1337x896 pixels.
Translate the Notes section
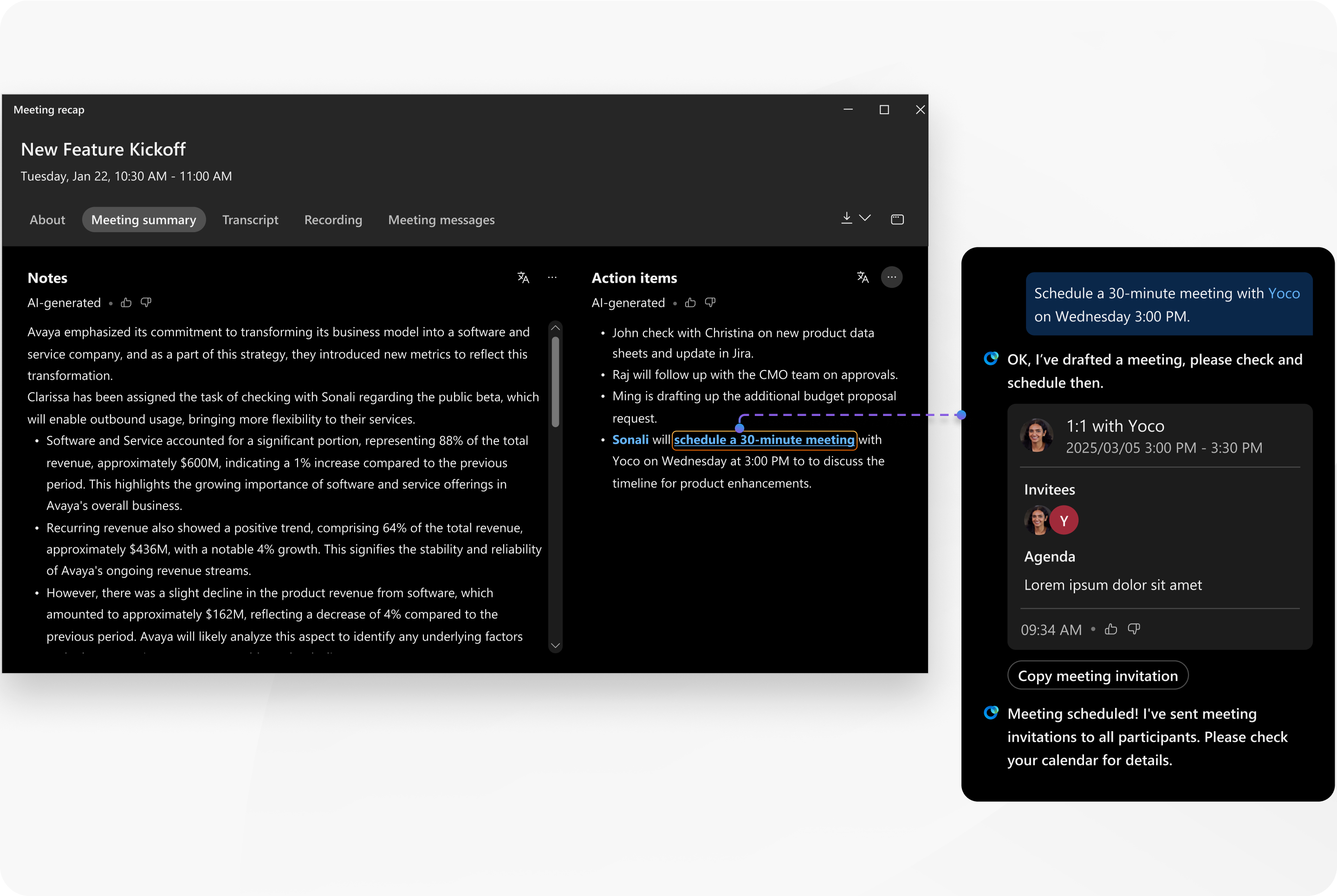pos(523,277)
